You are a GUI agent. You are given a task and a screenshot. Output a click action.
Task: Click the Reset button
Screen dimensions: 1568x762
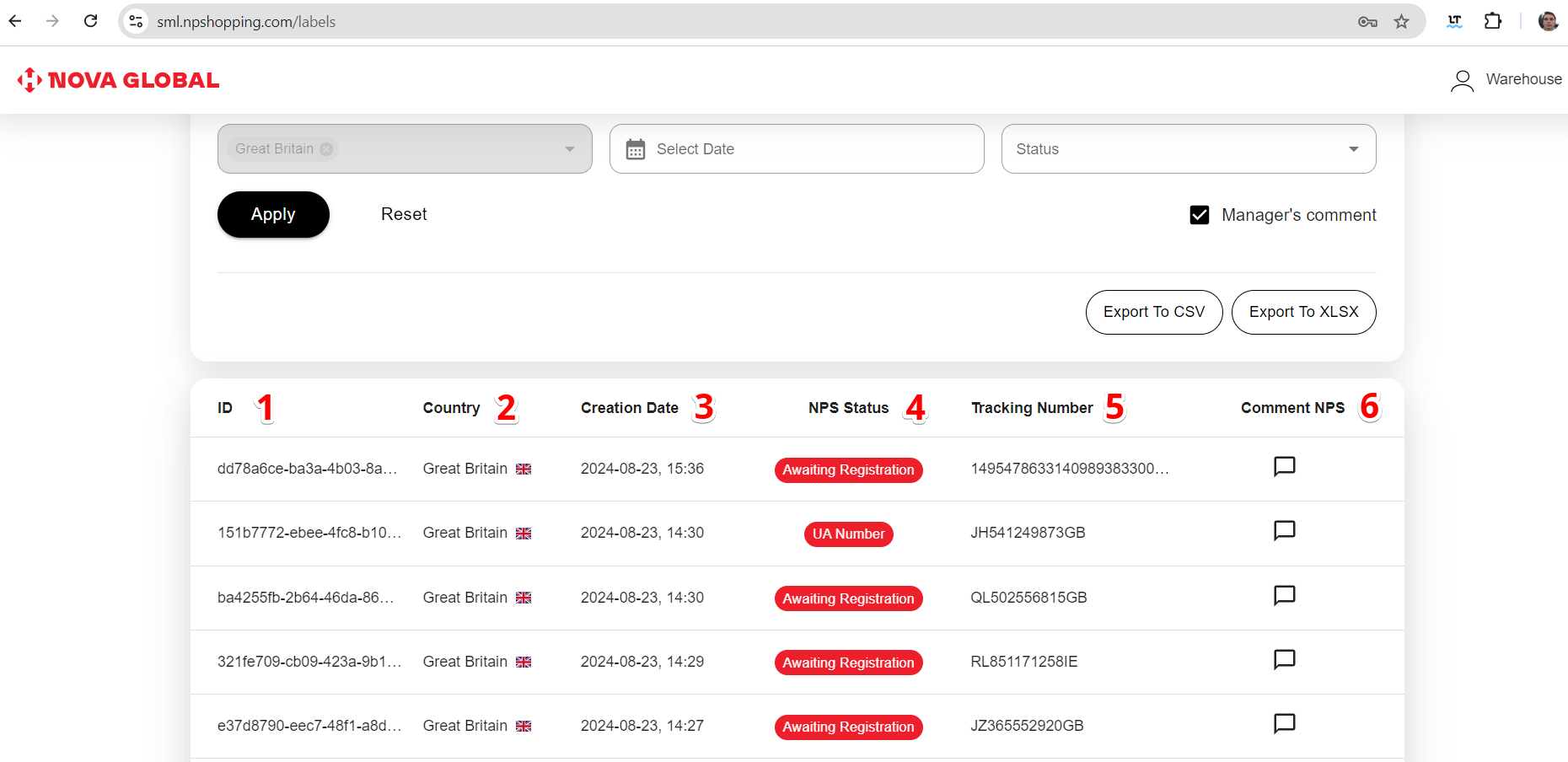coord(404,215)
